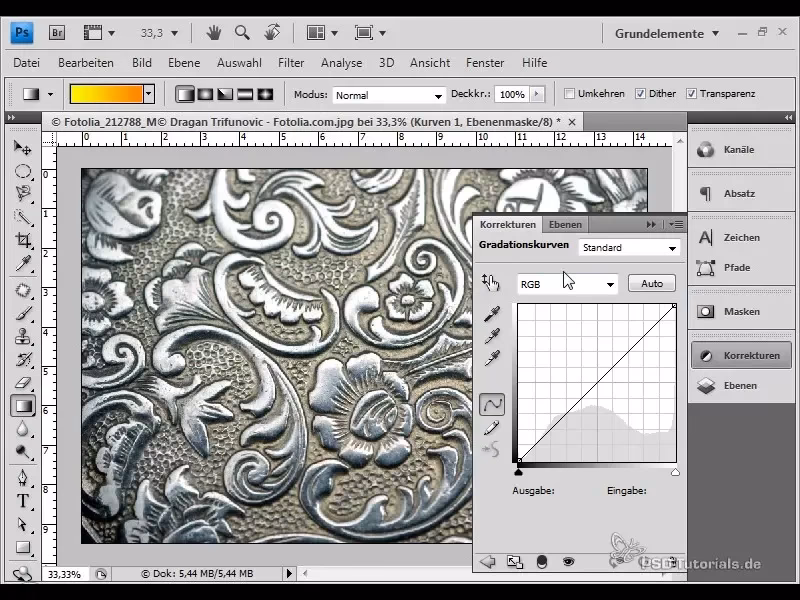Select the Crop tool

click(22, 240)
